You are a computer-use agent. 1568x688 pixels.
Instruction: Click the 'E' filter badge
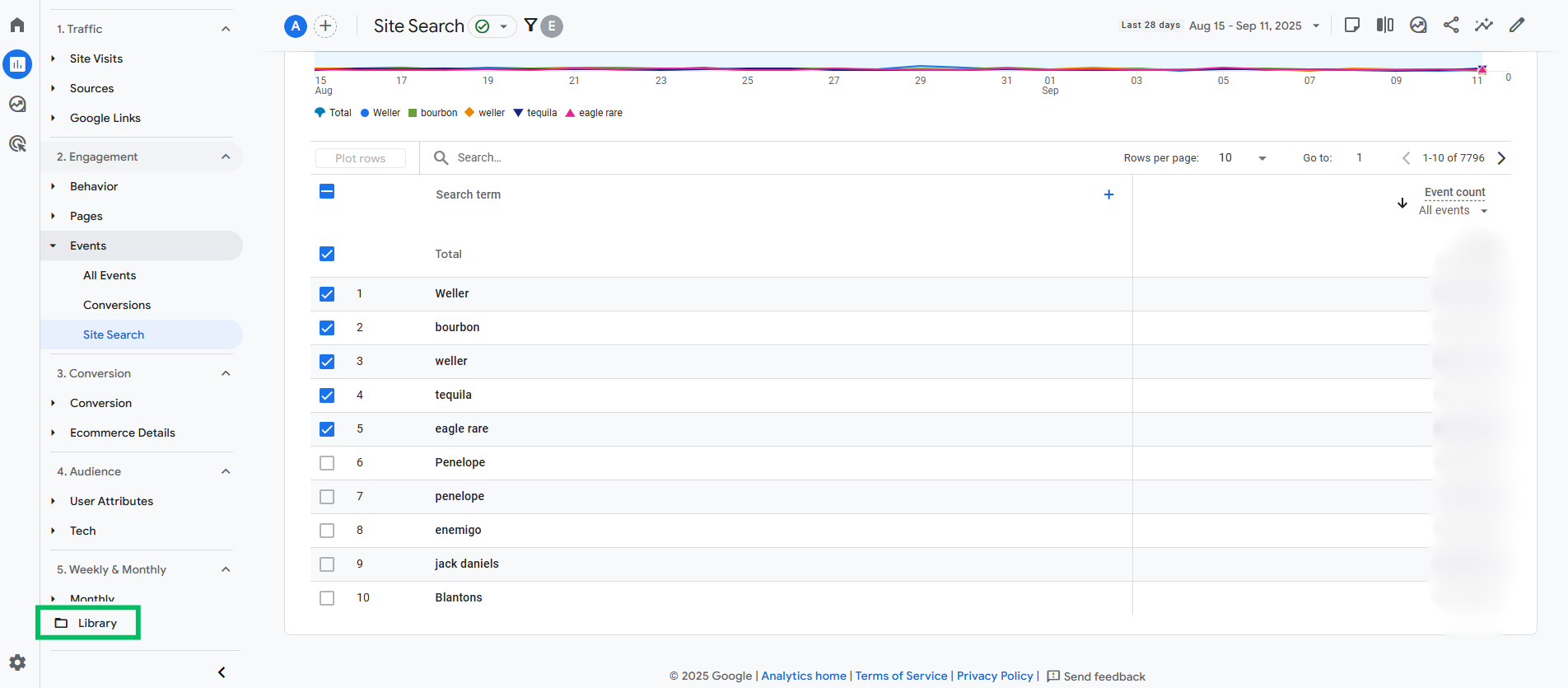[552, 26]
